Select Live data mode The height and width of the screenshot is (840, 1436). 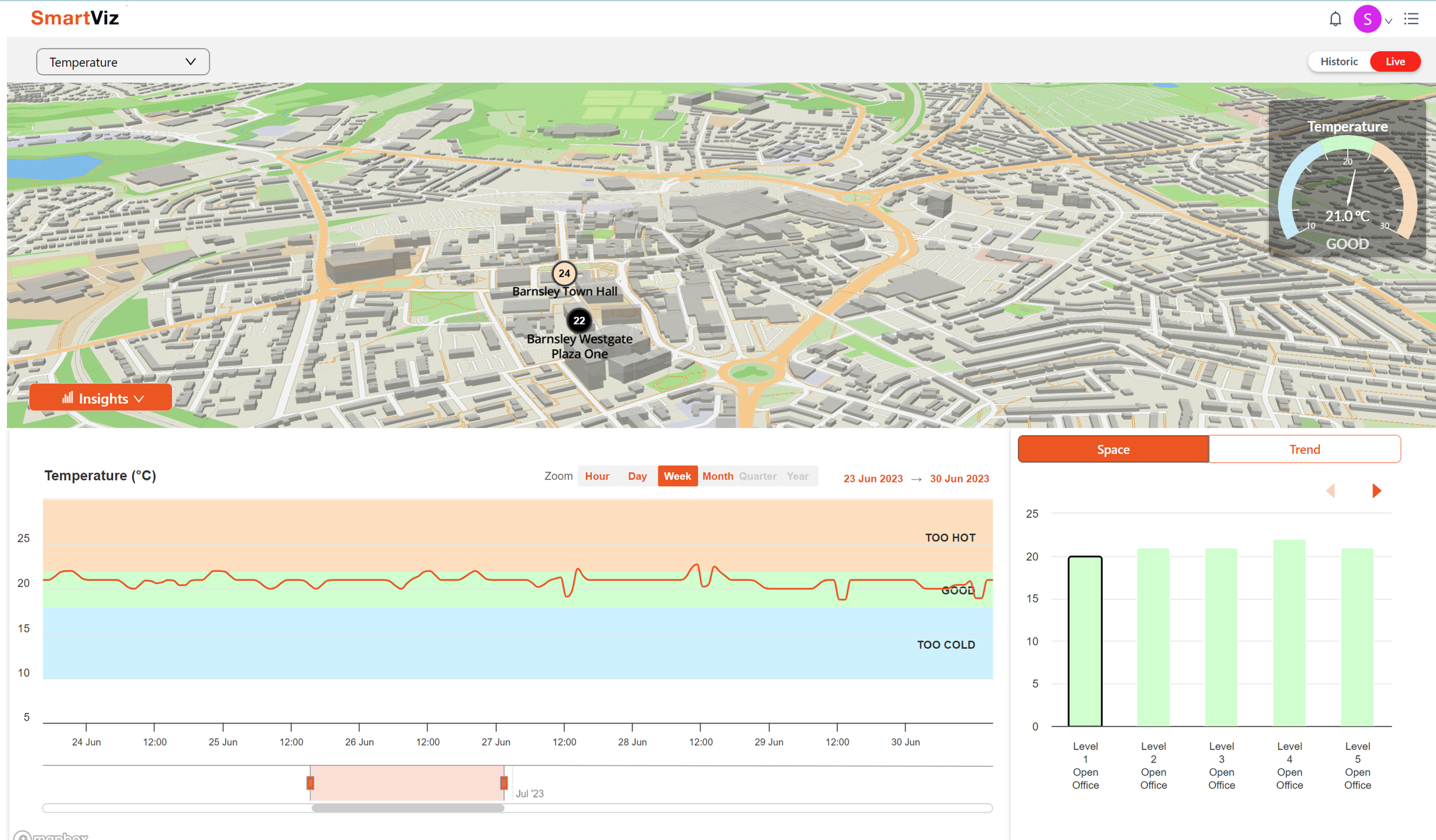(1396, 61)
